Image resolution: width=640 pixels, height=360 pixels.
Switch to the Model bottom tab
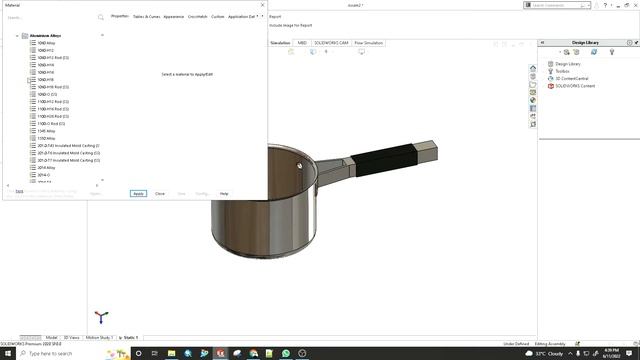point(51,338)
